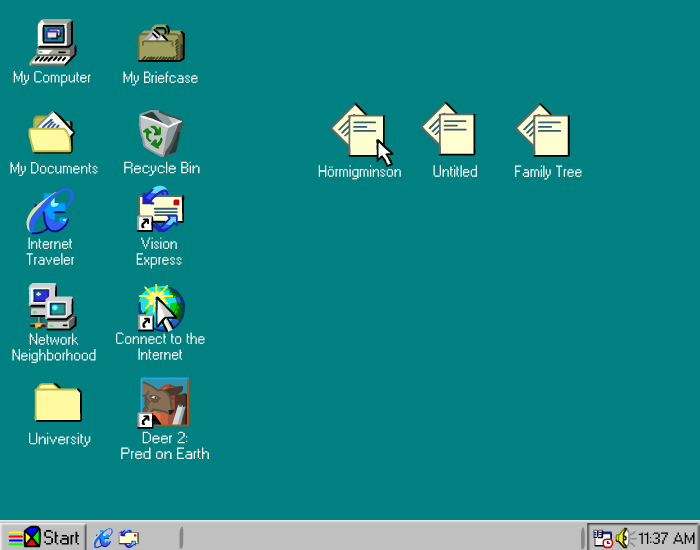Open the Start menu
The width and height of the screenshot is (700, 550).
[x=42, y=537]
